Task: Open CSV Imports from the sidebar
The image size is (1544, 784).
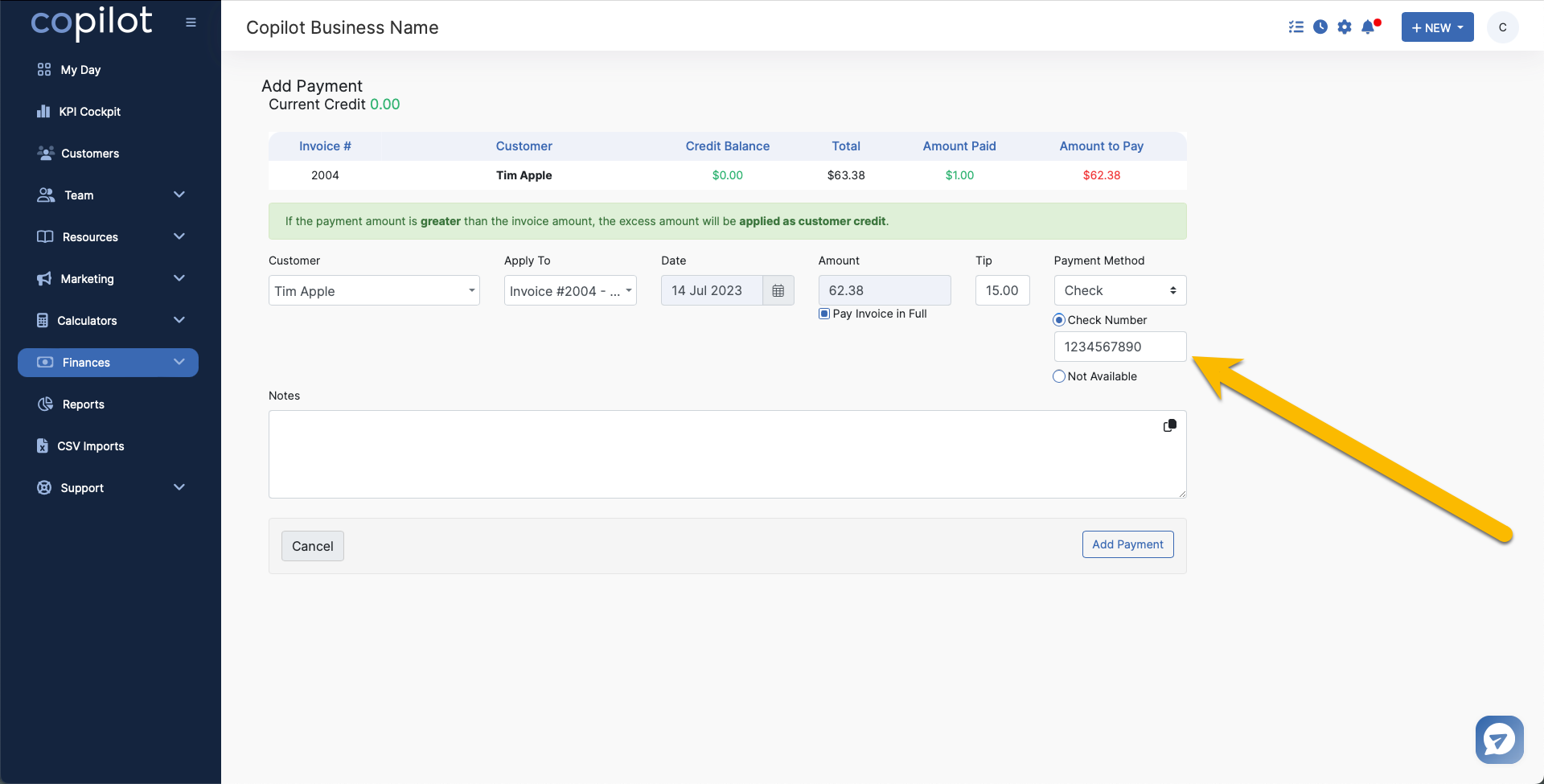Action: pyautogui.click(x=91, y=446)
